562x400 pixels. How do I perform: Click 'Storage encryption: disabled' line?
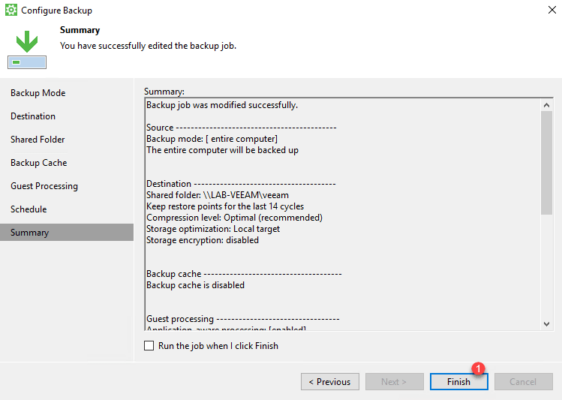[x=203, y=240]
